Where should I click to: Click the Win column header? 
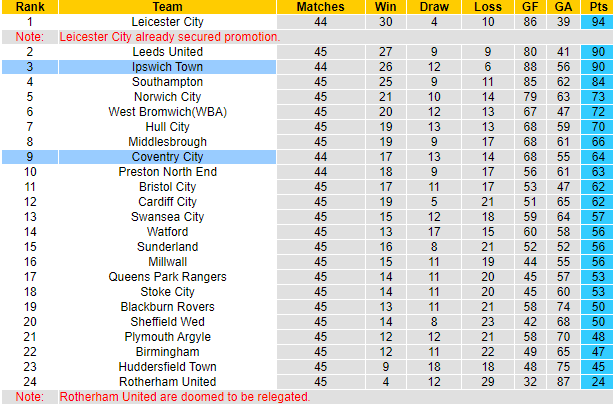[385, 7]
